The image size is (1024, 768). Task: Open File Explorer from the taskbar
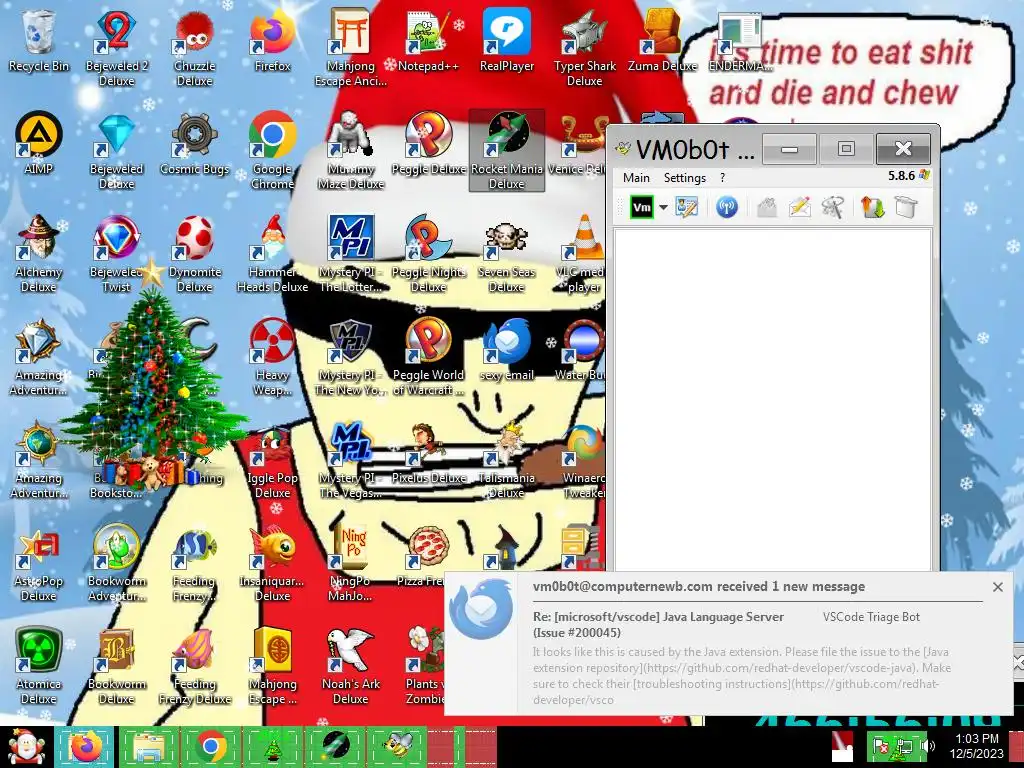(x=148, y=746)
